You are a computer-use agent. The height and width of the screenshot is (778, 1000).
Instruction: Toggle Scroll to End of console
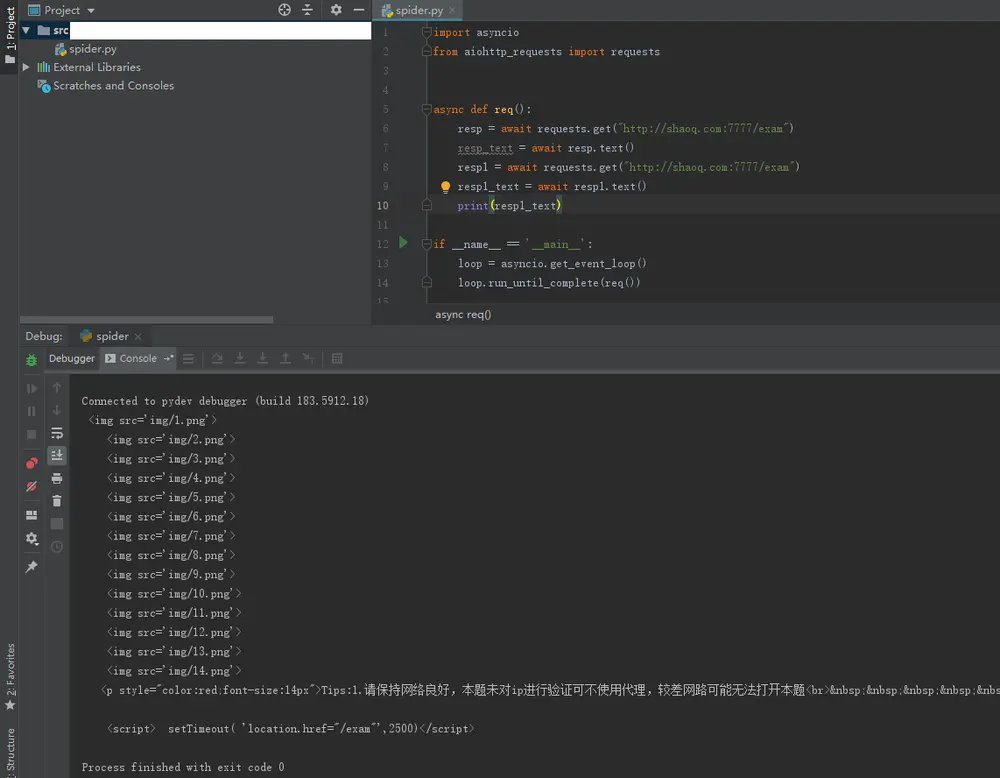tap(57, 455)
